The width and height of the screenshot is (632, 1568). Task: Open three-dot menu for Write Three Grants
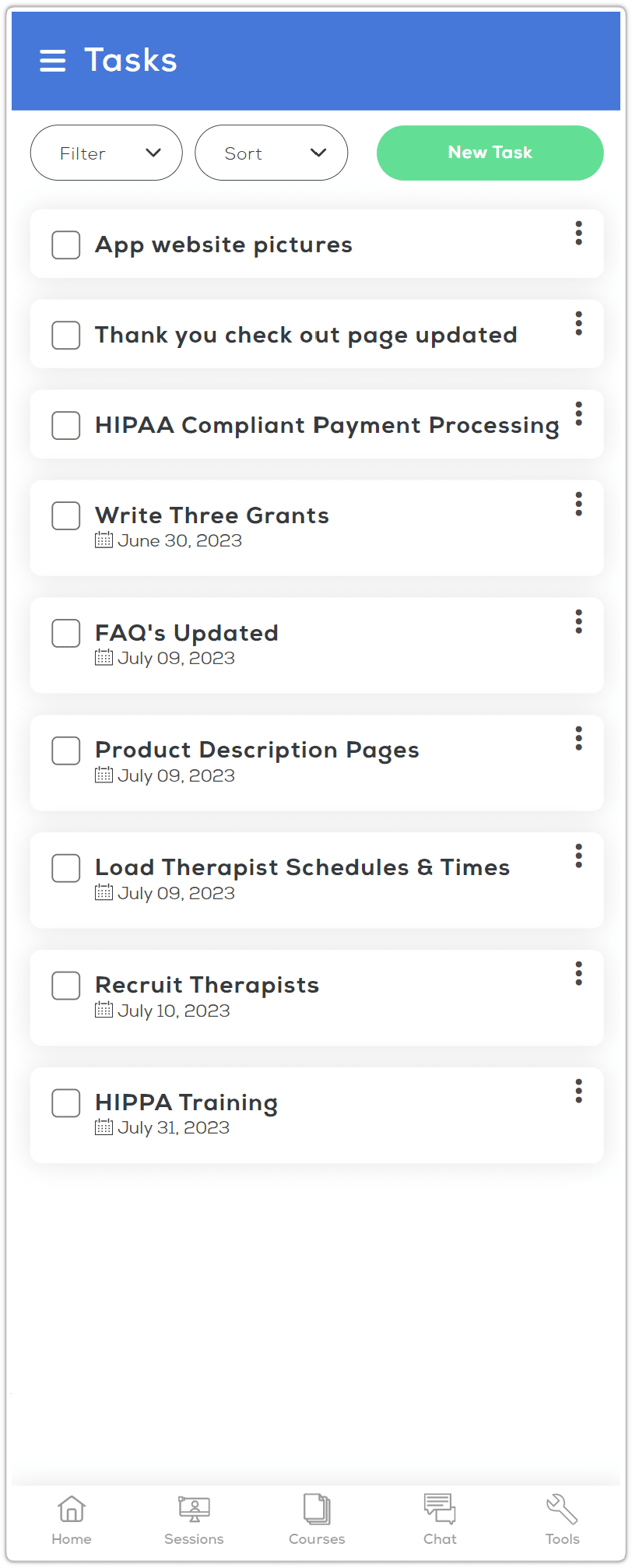pos(578,505)
